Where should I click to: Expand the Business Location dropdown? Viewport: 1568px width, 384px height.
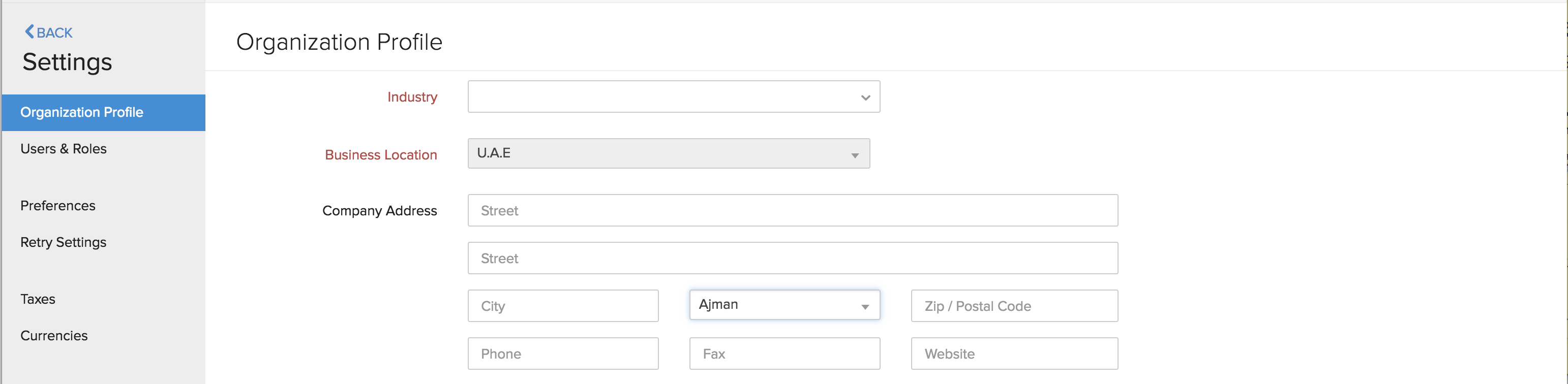(x=668, y=153)
